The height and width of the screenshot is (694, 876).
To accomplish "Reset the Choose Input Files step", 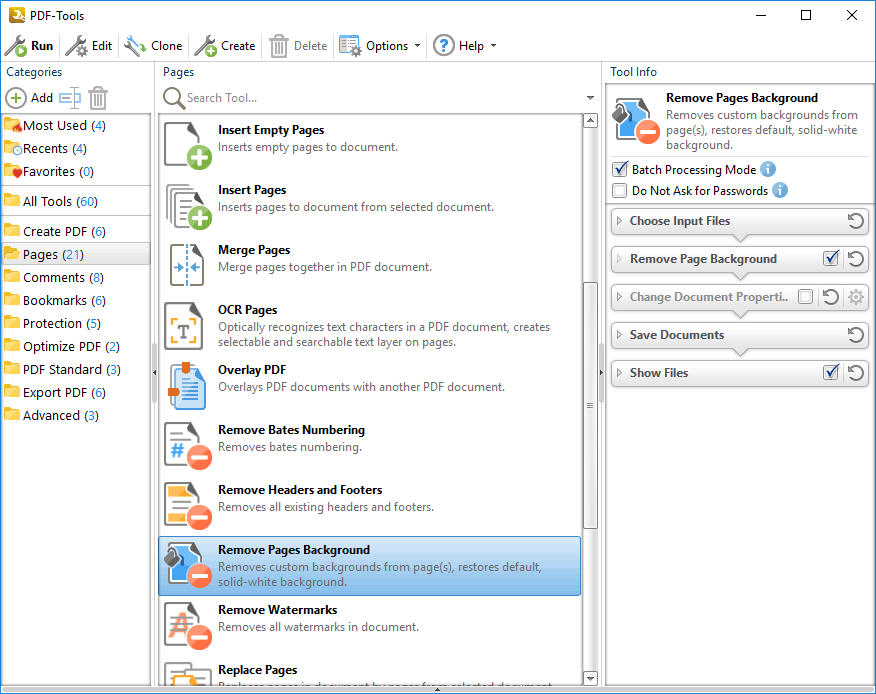I will (855, 221).
